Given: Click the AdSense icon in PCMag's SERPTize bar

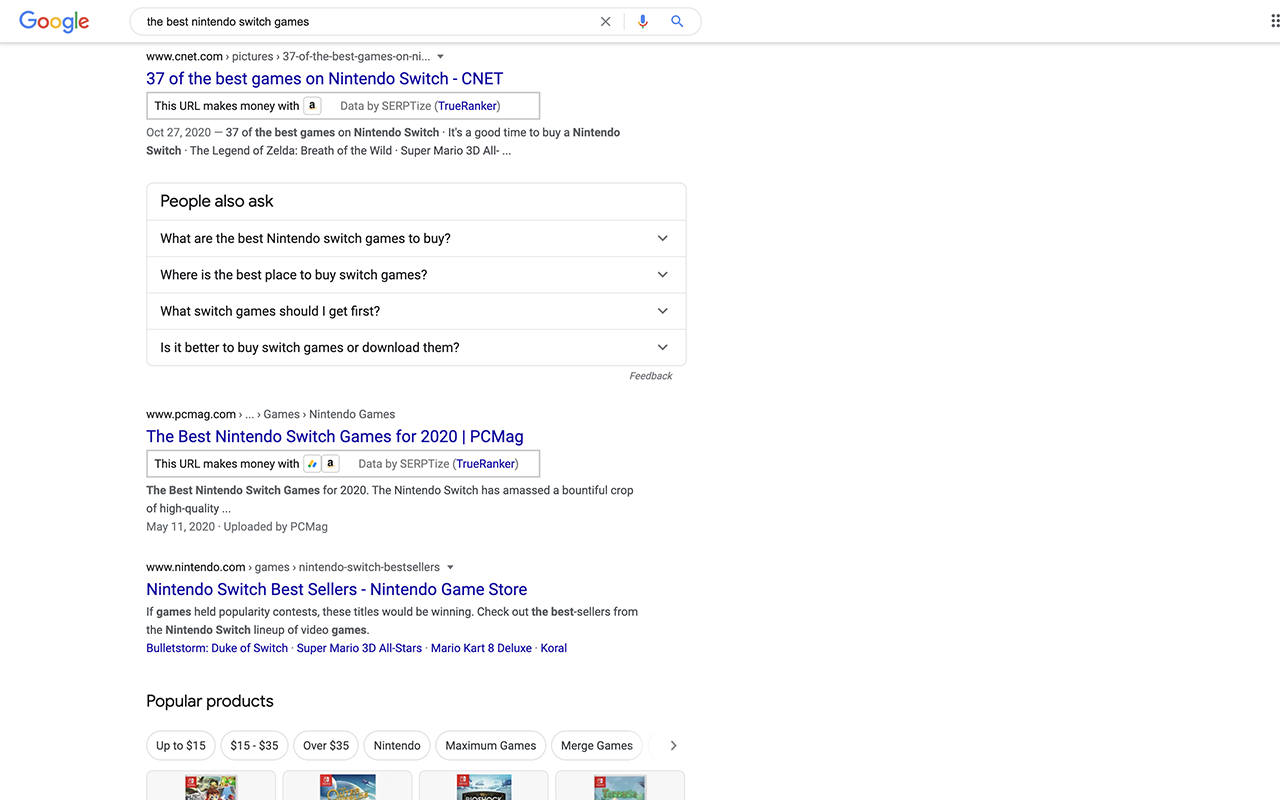Looking at the screenshot, I should coord(312,463).
